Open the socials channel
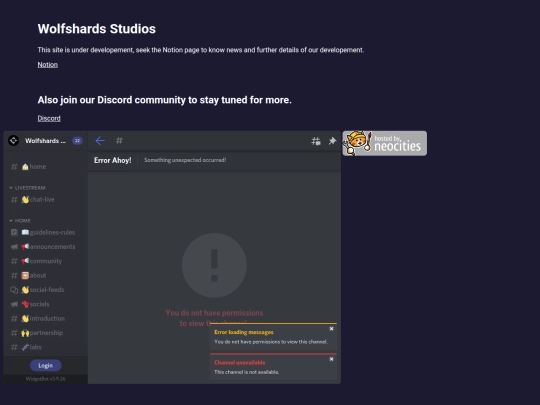 (x=45, y=304)
